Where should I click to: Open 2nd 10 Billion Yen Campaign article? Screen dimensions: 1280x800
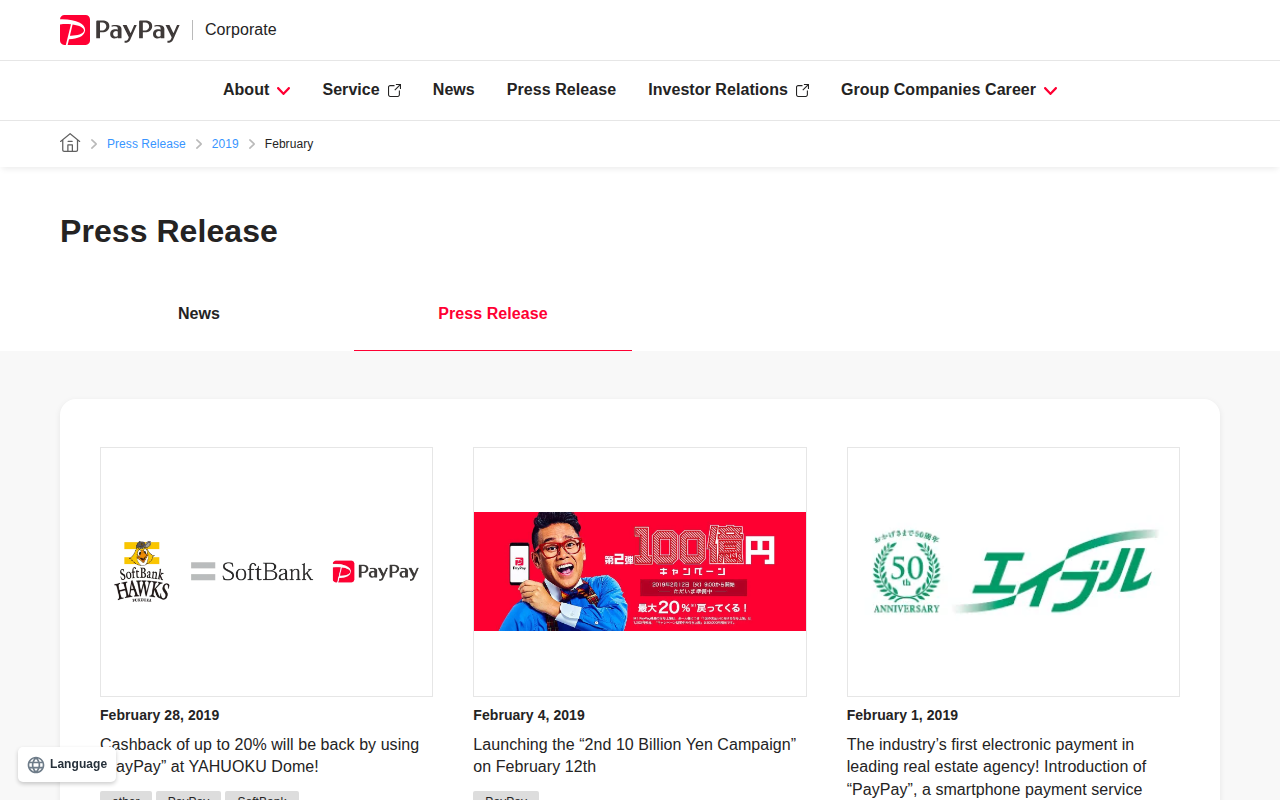click(635, 756)
